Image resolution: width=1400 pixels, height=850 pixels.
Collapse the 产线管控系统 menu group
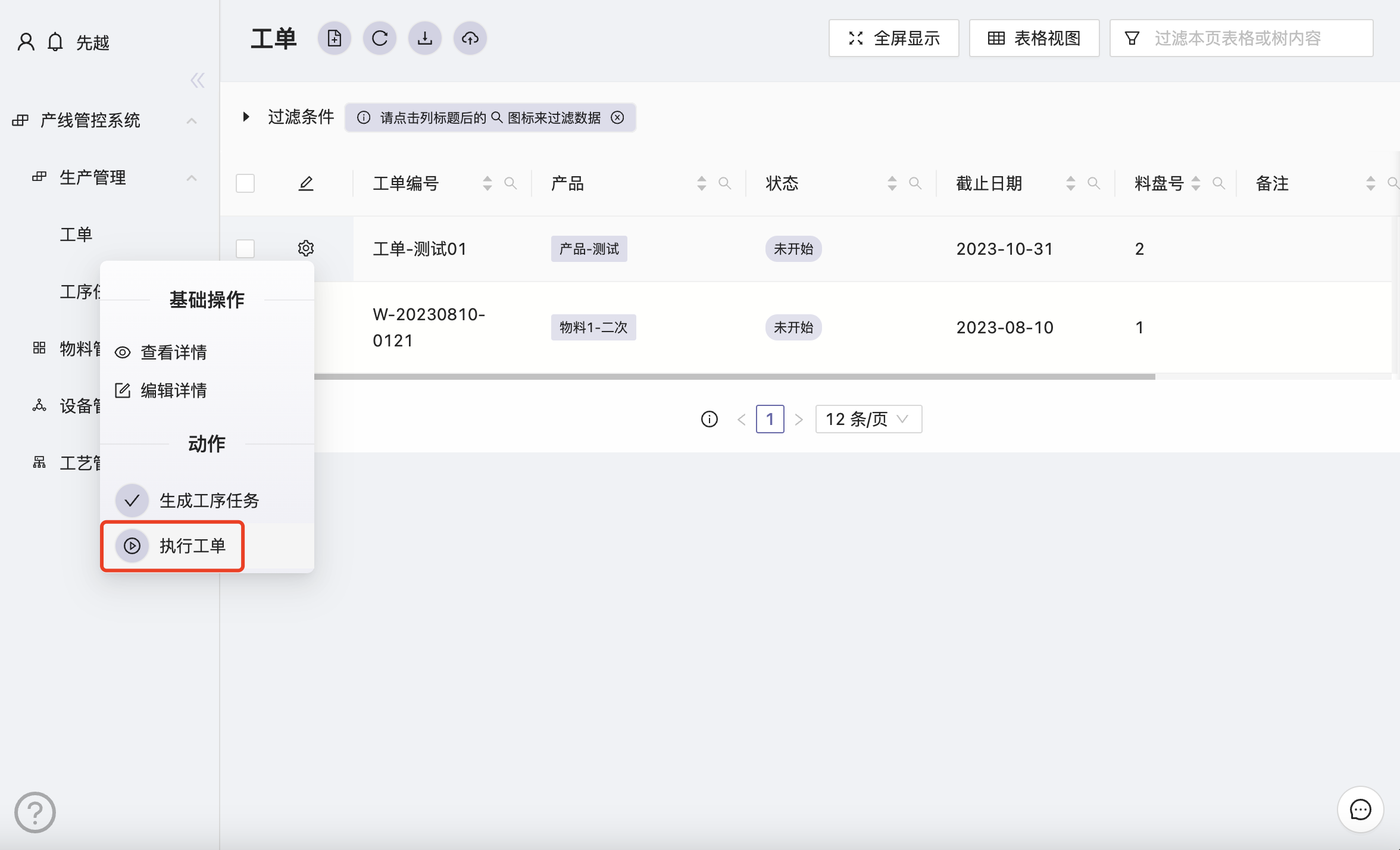pos(192,121)
